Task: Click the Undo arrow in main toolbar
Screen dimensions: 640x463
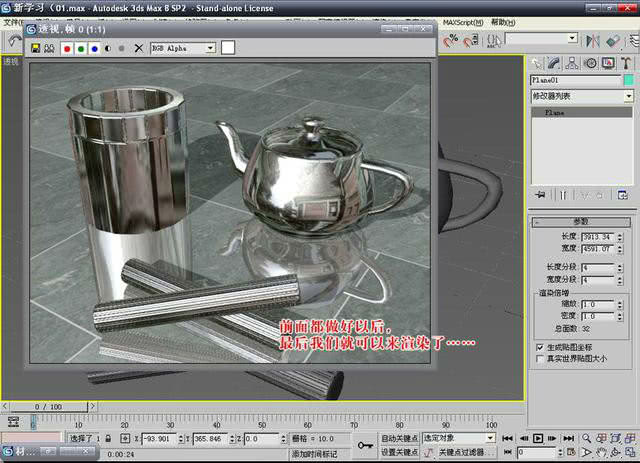Action: tap(14, 40)
